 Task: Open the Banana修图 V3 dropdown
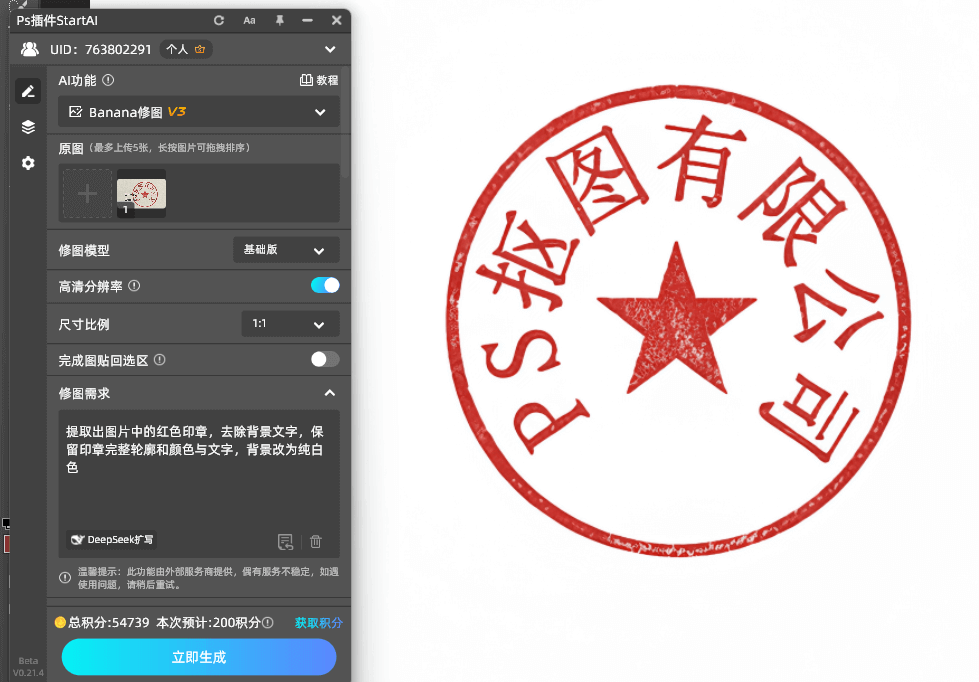pyautogui.click(x=198, y=112)
